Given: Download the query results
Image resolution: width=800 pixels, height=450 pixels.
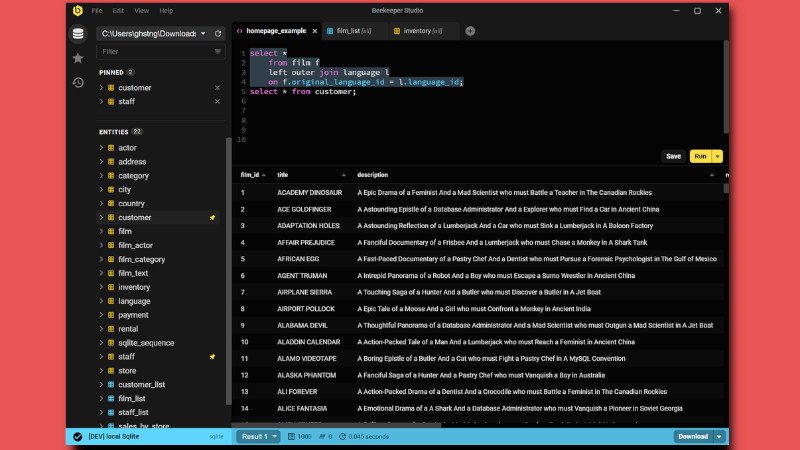Looking at the screenshot, I should tap(693, 437).
